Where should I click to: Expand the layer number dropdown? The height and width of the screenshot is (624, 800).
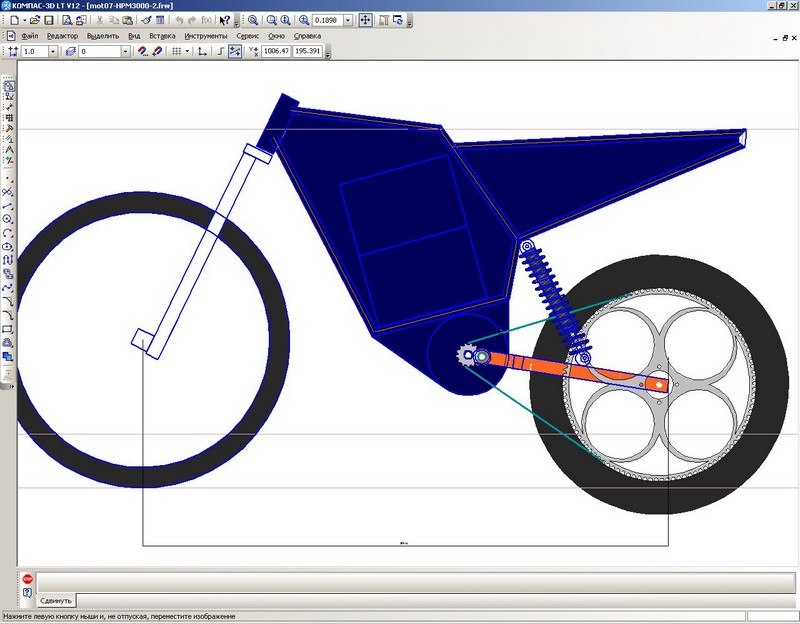pos(125,51)
